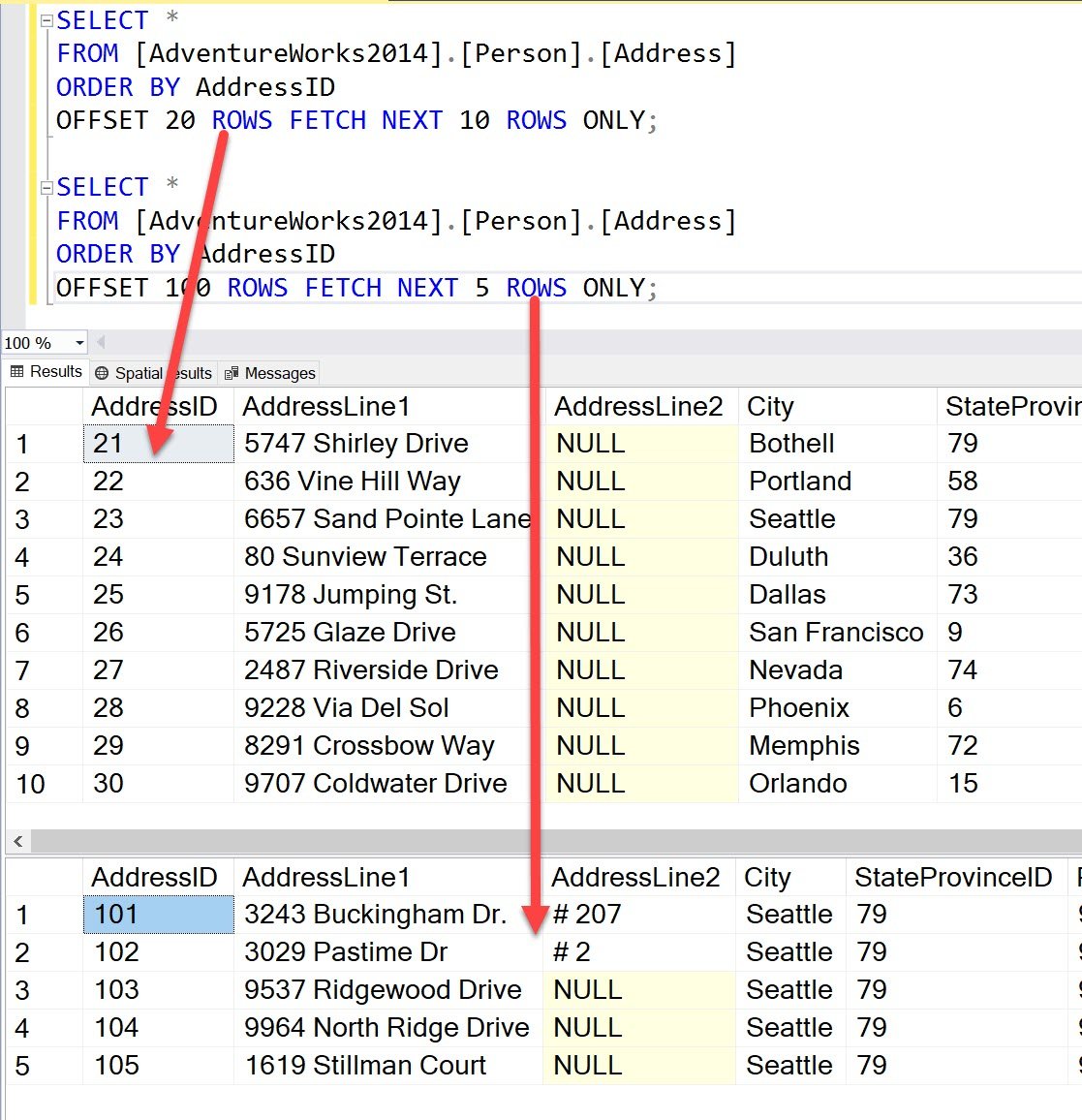Viewport: 1082px width, 1120px height.
Task: Open the Messages tab
Action: click(269, 373)
